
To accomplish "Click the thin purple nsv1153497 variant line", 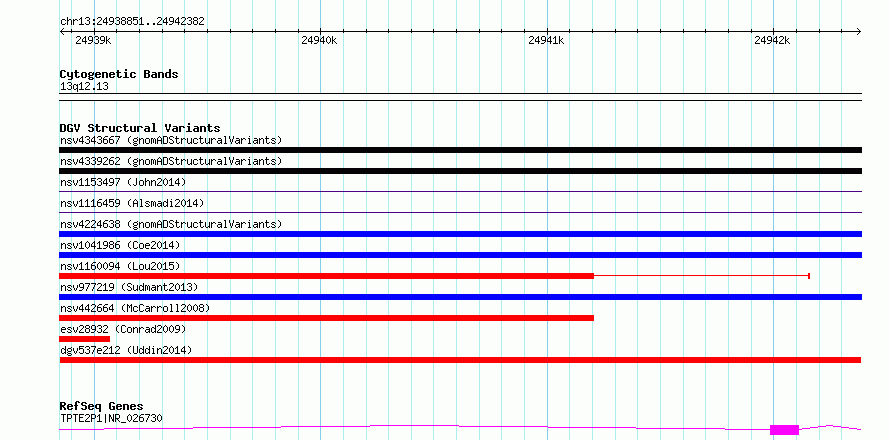I will pyautogui.click(x=460, y=191).
